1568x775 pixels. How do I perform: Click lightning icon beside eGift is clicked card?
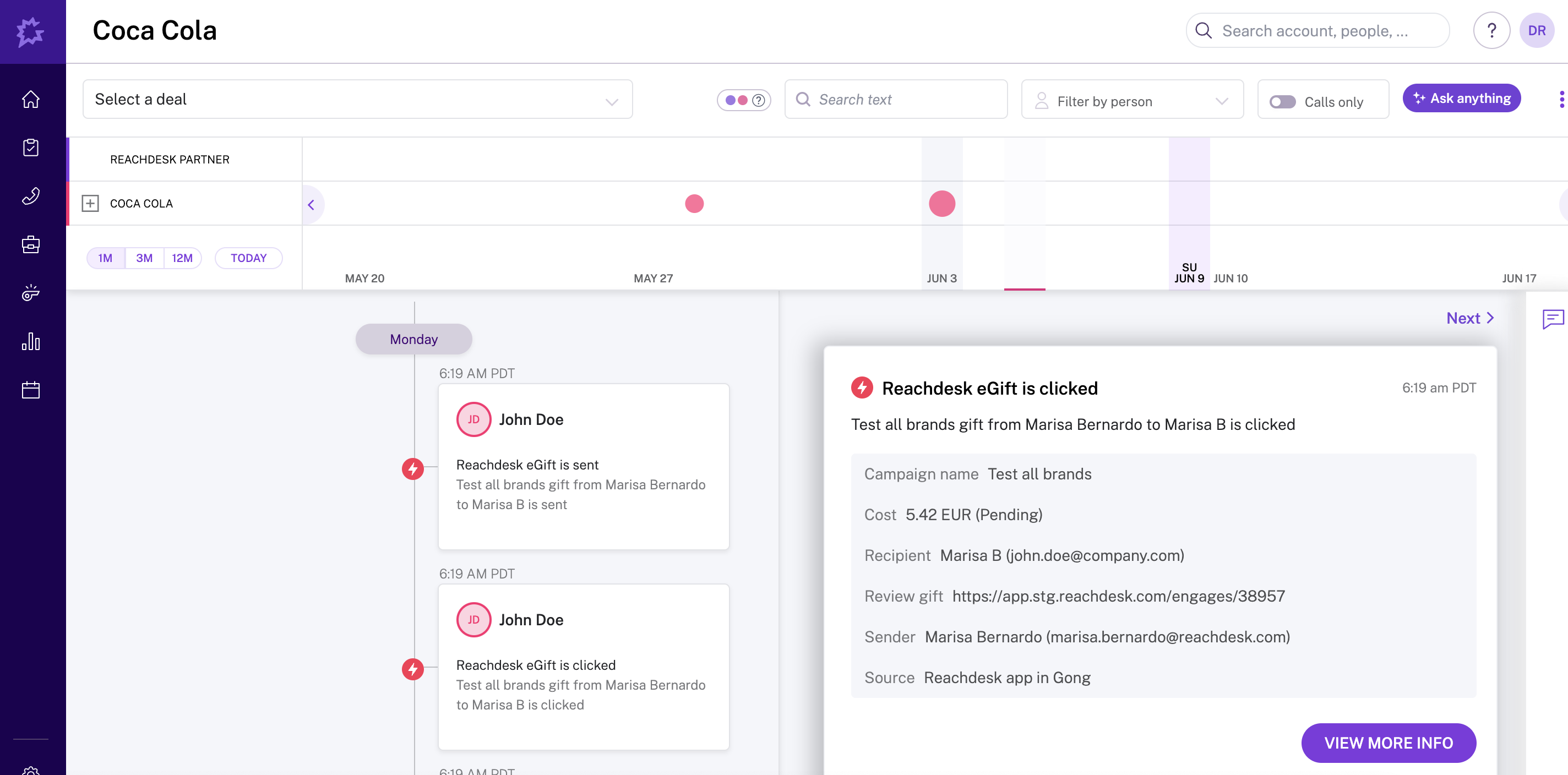point(413,669)
